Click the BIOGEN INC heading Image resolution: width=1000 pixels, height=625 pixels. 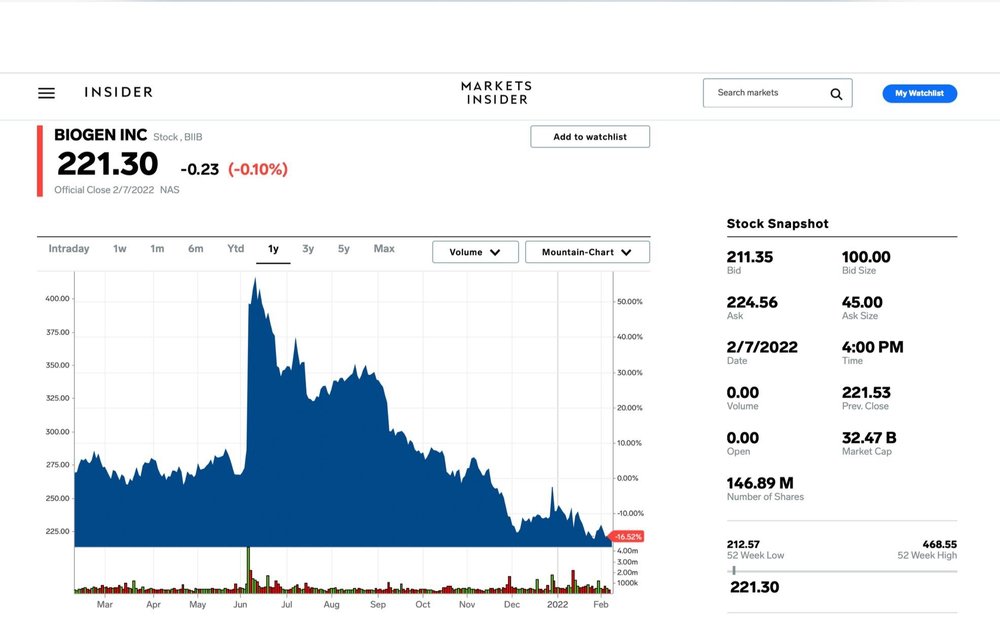pyautogui.click(x=100, y=135)
